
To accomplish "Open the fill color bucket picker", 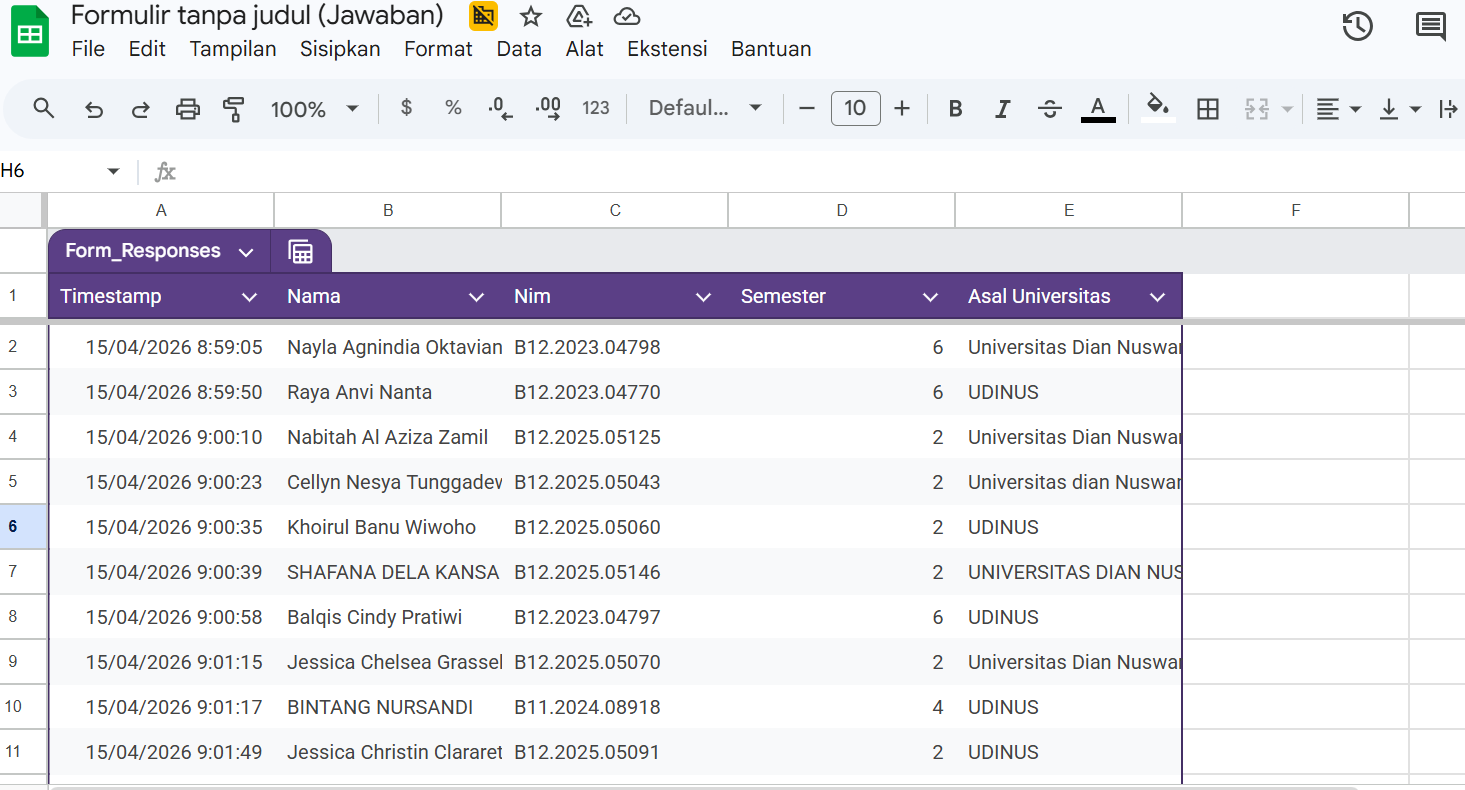I will (x=1158, y=108).
